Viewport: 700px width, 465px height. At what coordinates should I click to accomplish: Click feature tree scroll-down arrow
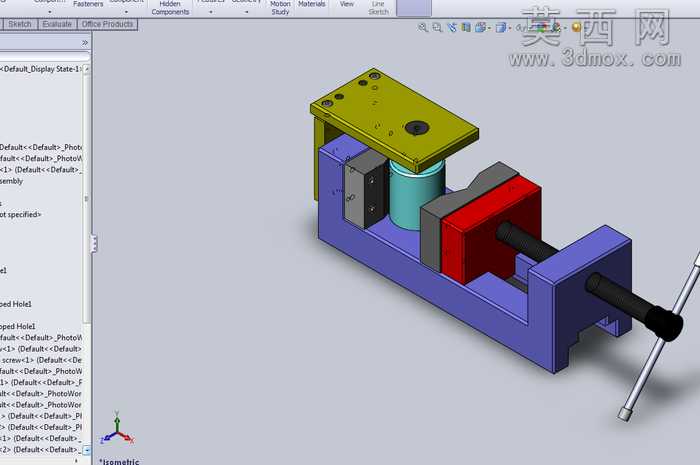87,450
